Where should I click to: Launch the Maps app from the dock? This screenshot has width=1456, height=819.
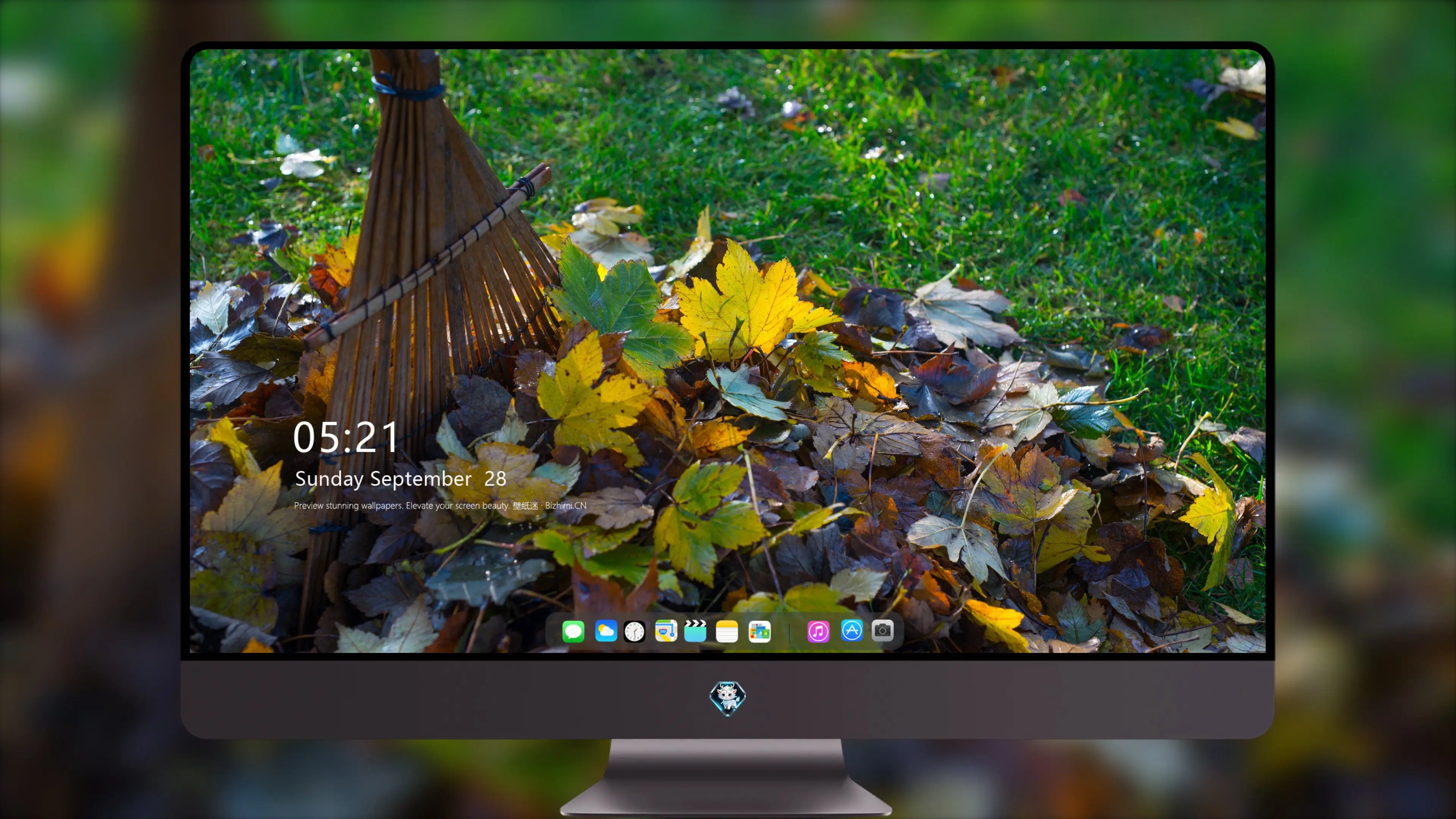tap(666, 631)
